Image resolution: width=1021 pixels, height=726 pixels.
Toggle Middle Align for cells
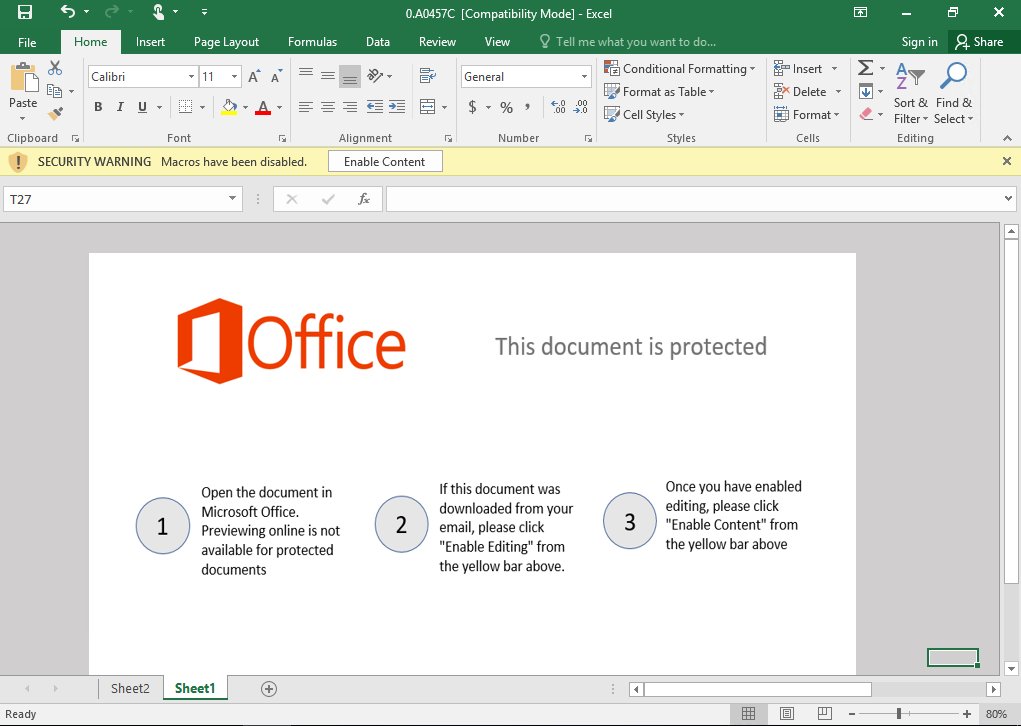pos(328,76)
